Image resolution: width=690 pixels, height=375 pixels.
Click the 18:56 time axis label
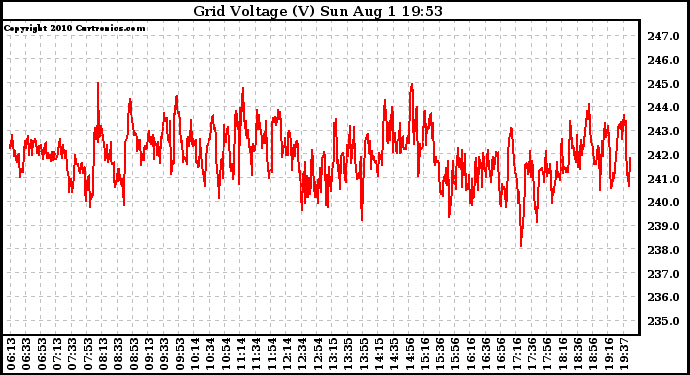pos(594,354)
